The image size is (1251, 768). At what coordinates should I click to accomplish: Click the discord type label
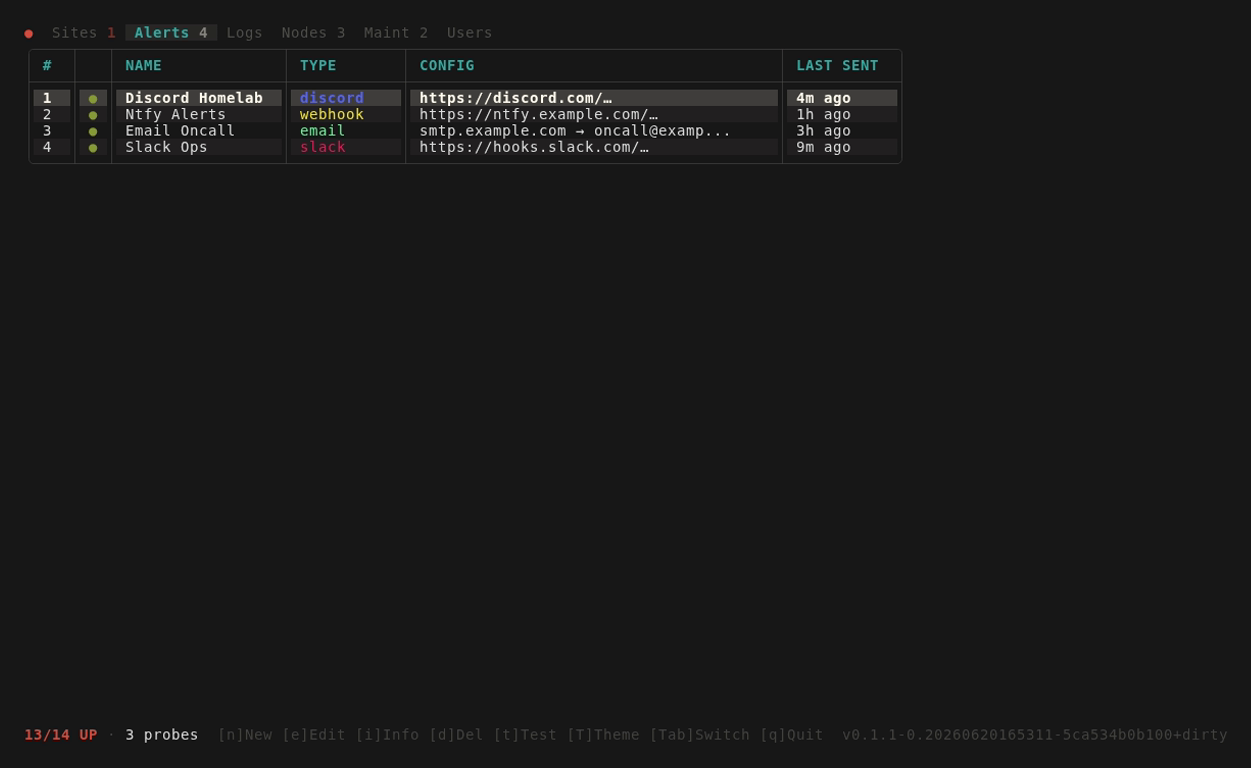click(x=332, y=98)
